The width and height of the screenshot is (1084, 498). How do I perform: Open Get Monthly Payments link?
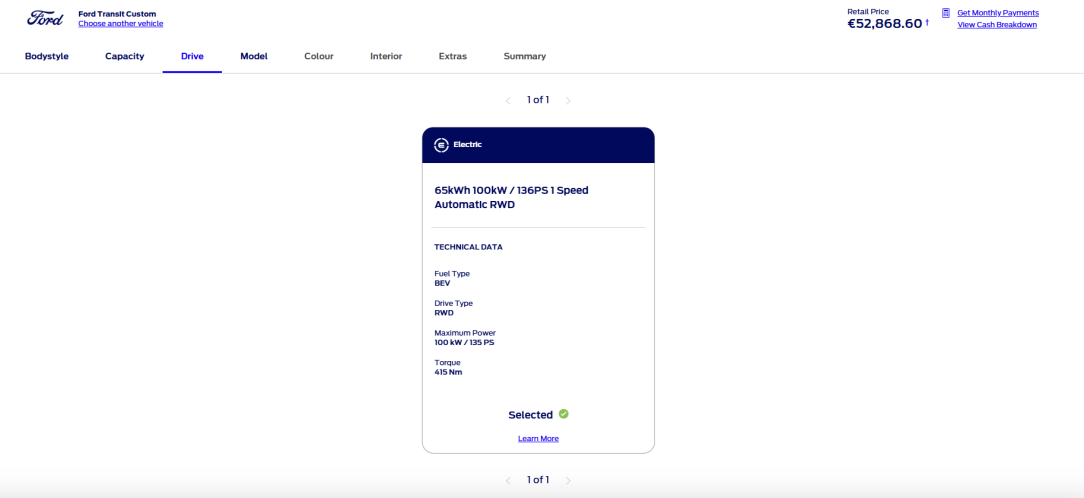[998, 13]
